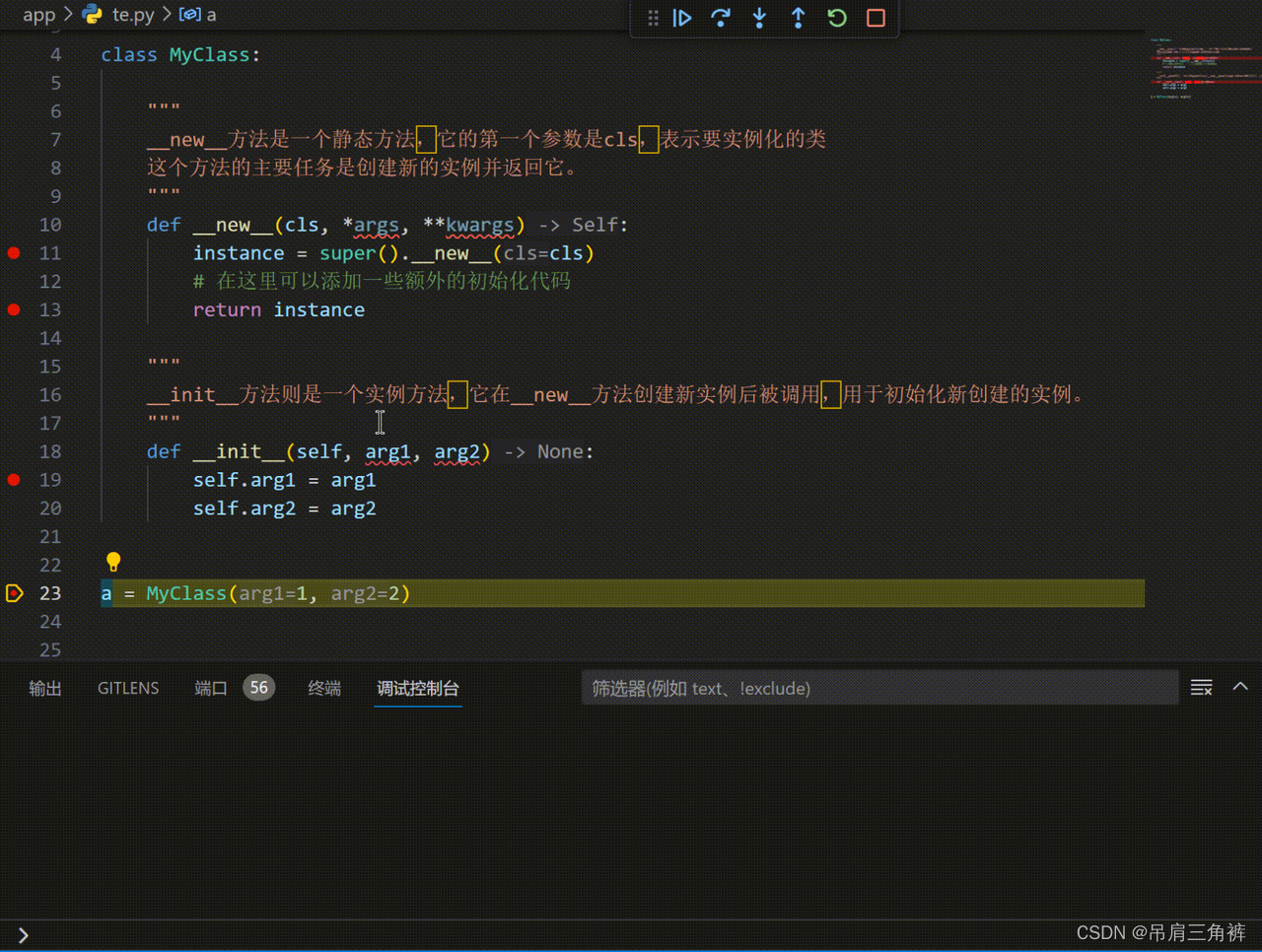Click the underlined kwargs parameter
This screenshot has width=1262, height=952.
coord(480,226)
